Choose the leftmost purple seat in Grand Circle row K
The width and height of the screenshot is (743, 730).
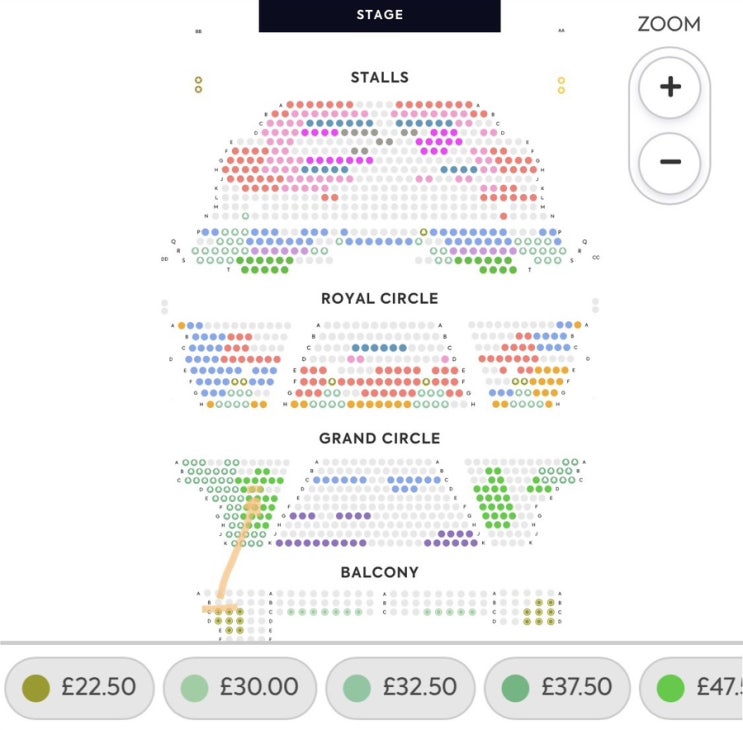(280, 543)
